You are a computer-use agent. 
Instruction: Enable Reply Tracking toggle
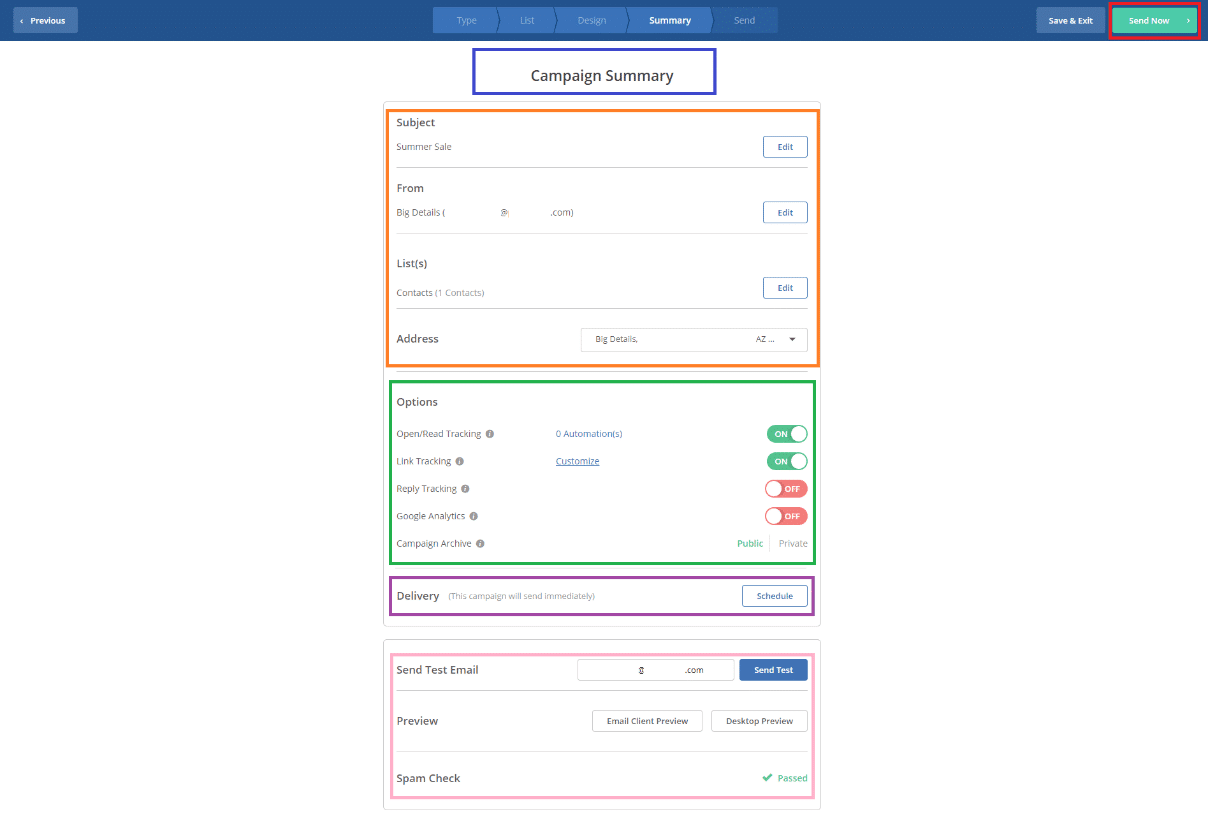787,489
